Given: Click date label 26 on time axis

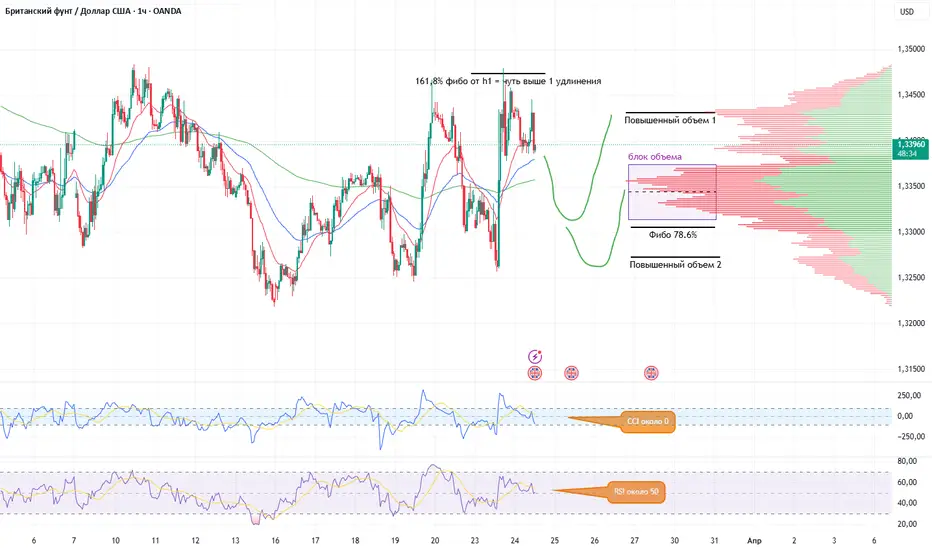Looking at the screenshot, I should pyautogui.click(x=594, y=540).
